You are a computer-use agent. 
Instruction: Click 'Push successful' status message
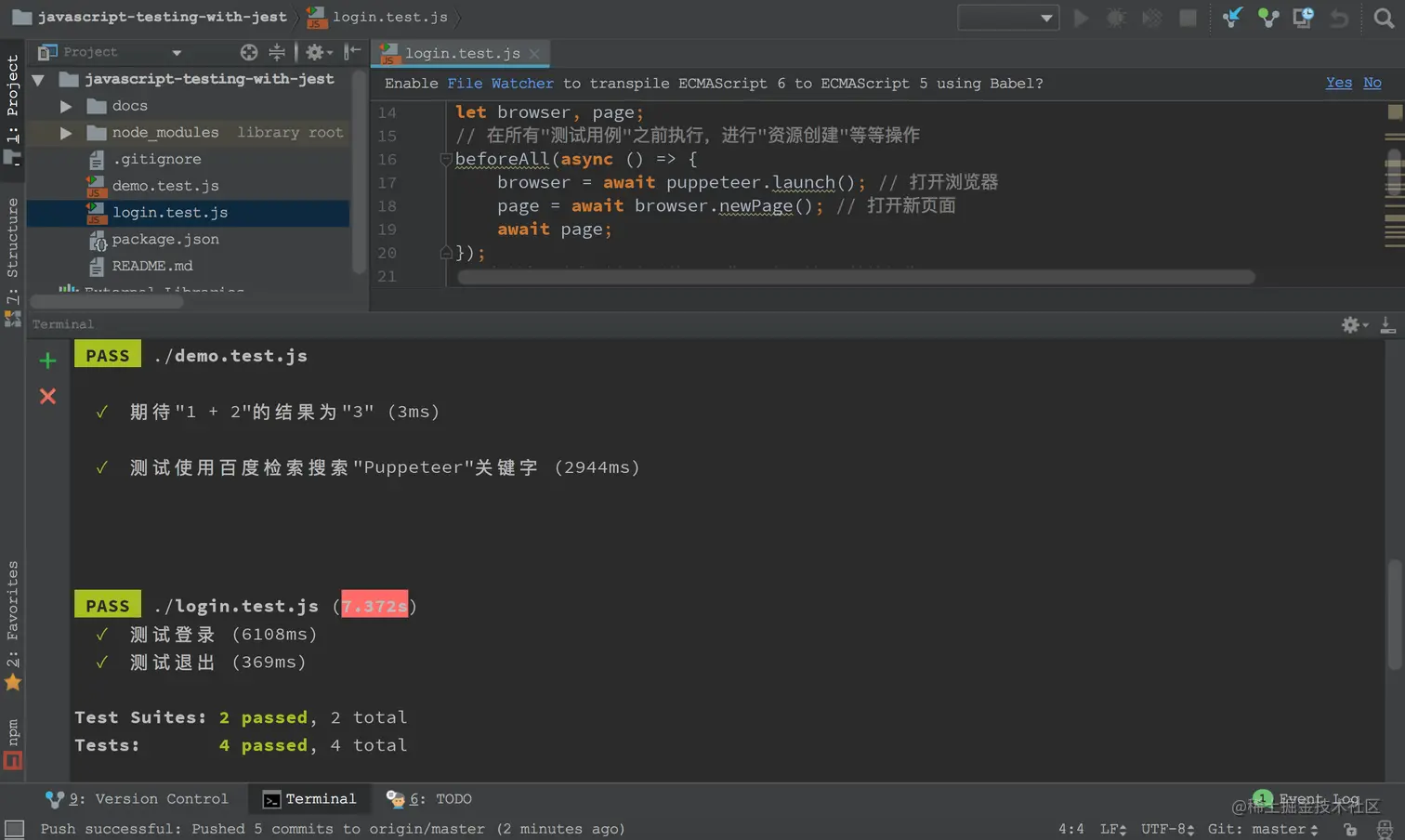click(332, 829)
